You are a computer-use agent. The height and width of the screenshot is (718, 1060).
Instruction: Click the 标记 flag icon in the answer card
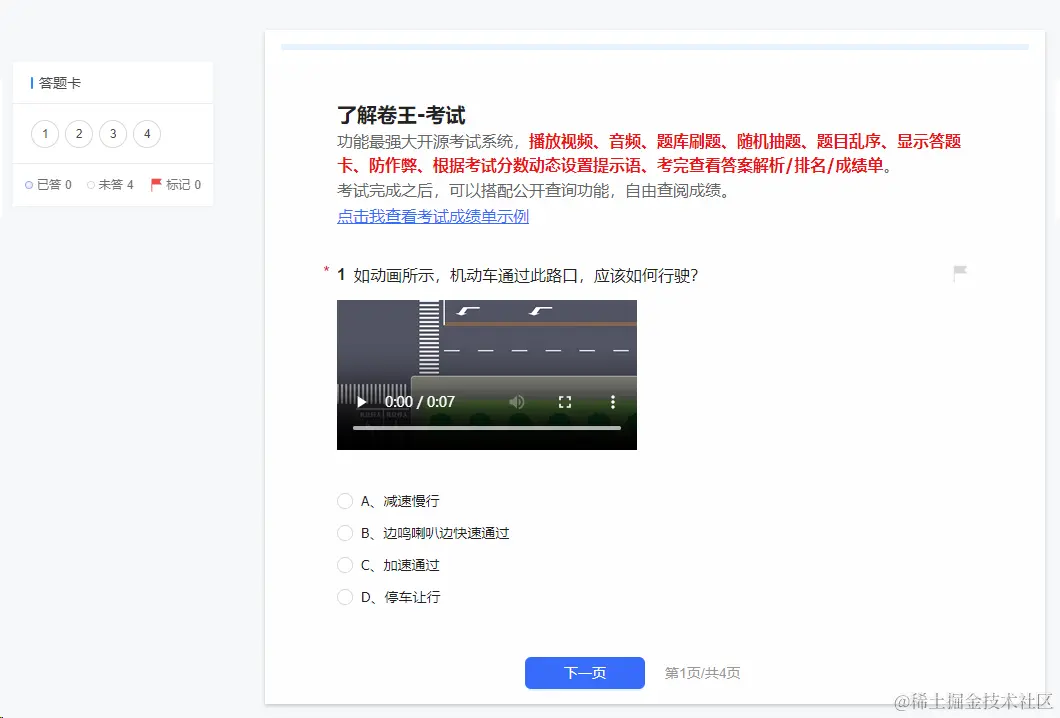[x=155, y=185]
